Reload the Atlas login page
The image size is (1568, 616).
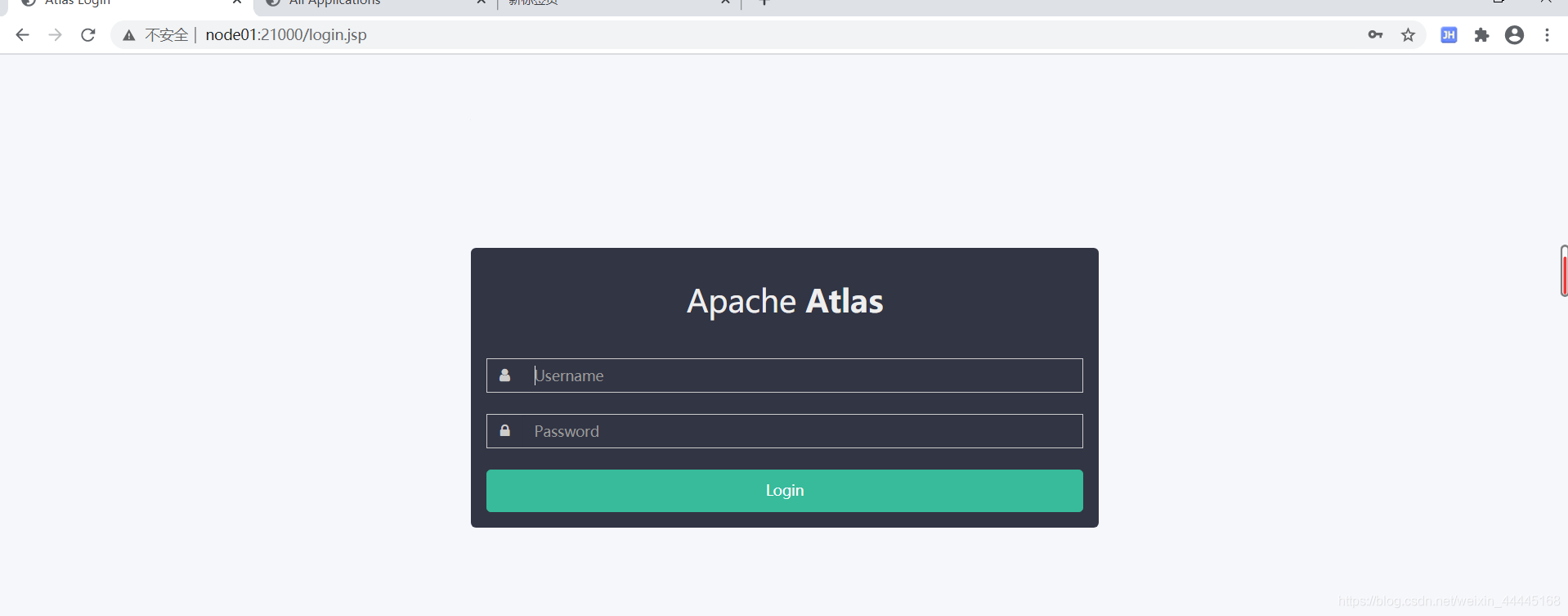point(88,35)
